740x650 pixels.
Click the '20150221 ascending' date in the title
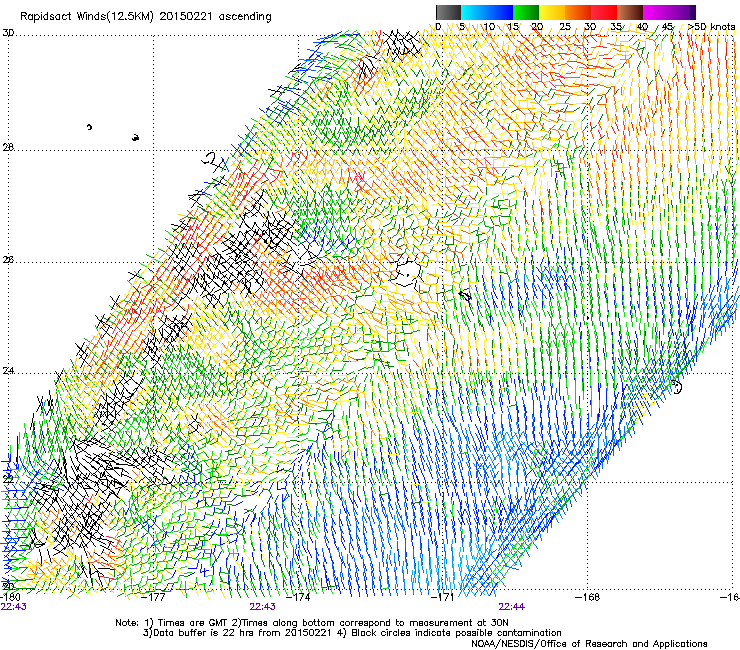tap(216, 17)
